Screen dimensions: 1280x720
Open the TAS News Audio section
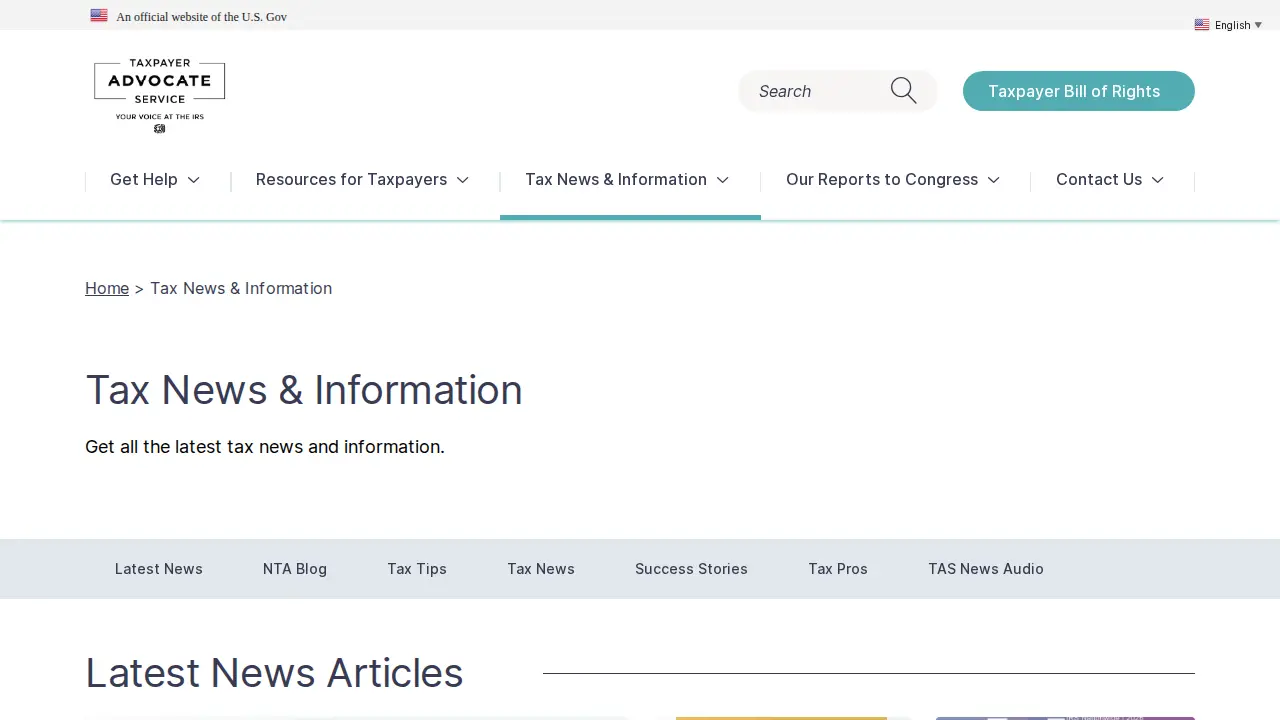986,569
